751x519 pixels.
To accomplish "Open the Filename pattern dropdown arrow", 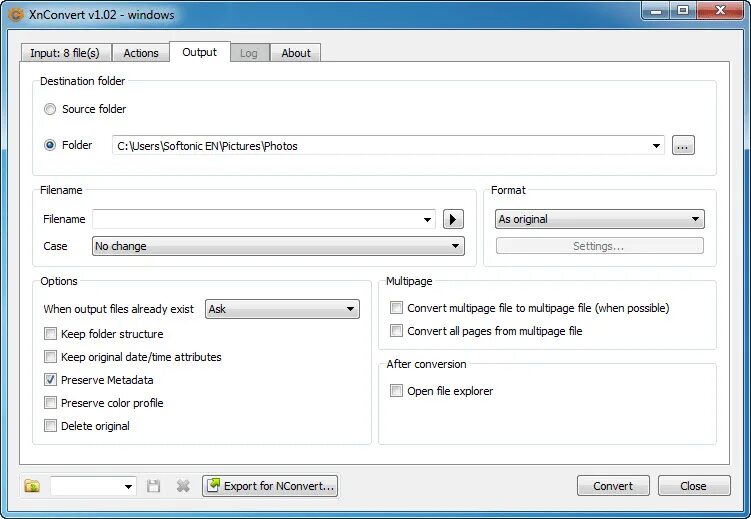I will click(x=427, y=220).
